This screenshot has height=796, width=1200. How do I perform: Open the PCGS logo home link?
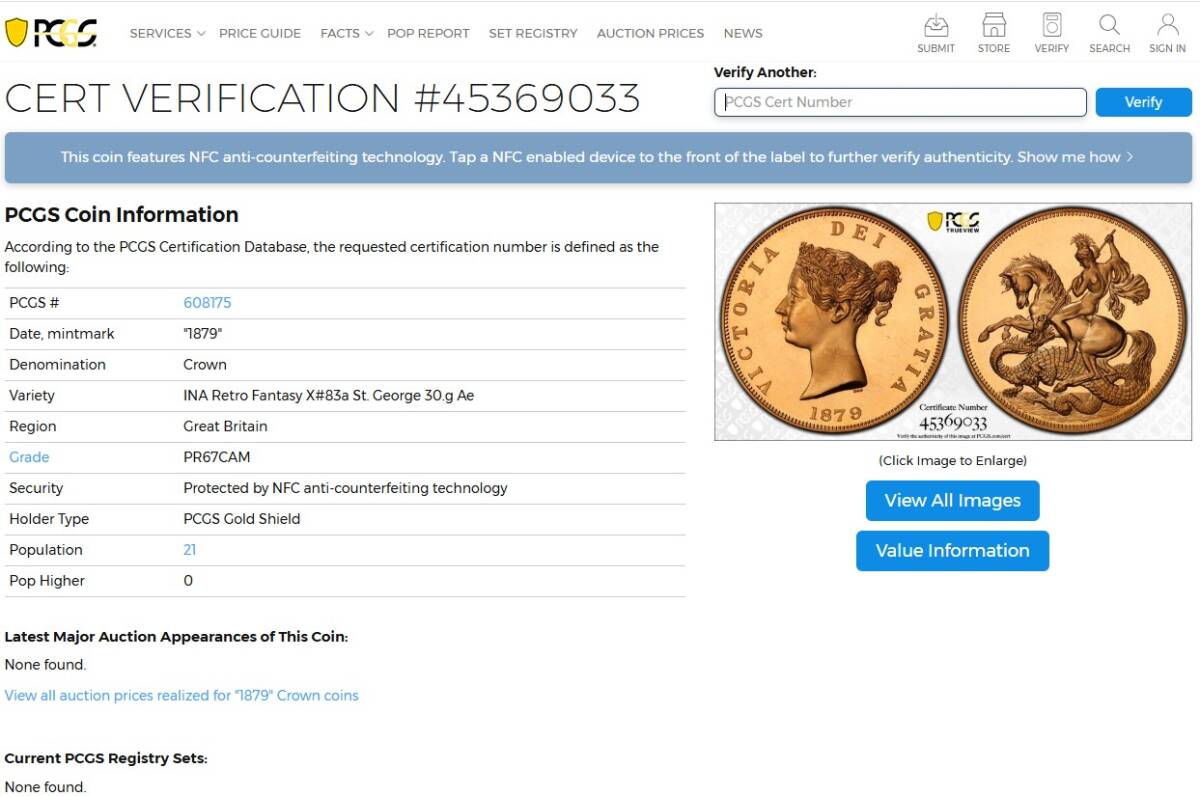[x=51, y=32]
